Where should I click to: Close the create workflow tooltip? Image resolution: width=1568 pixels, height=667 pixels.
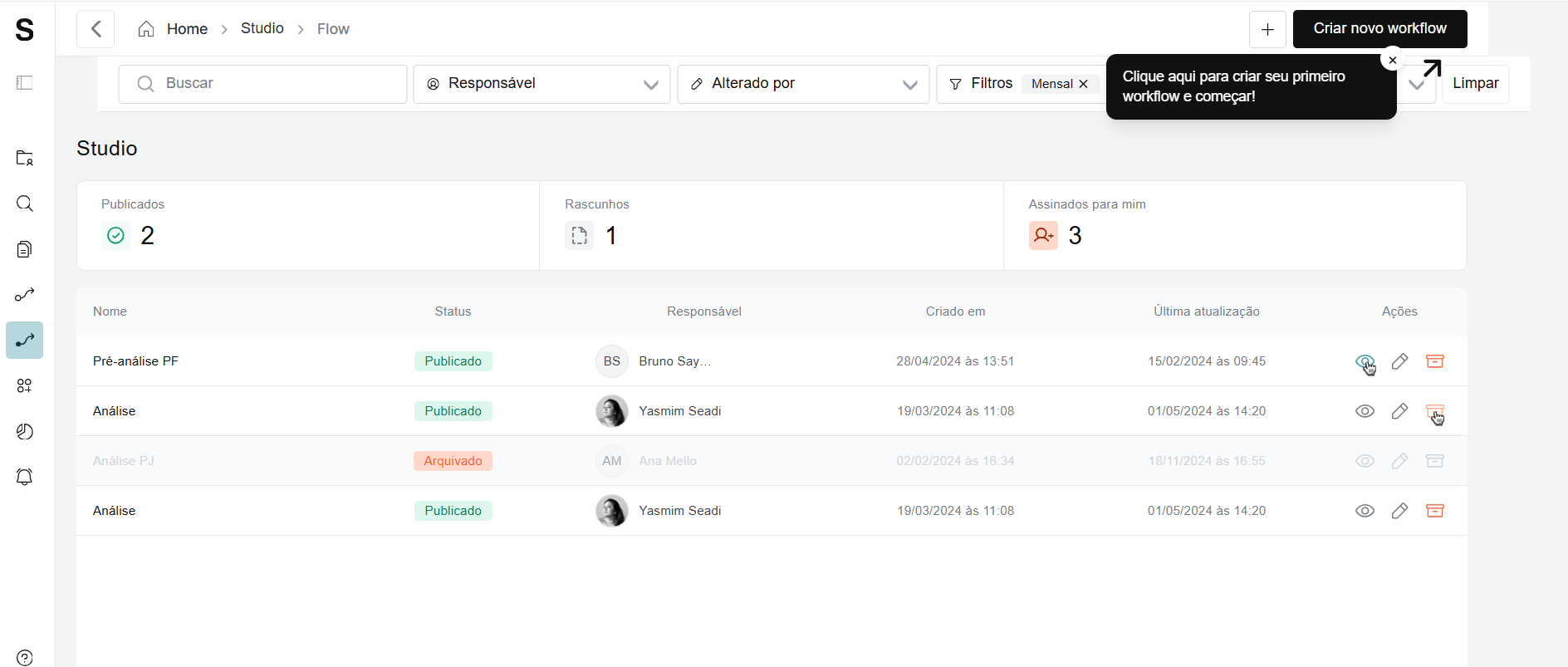coord(1393,60)
